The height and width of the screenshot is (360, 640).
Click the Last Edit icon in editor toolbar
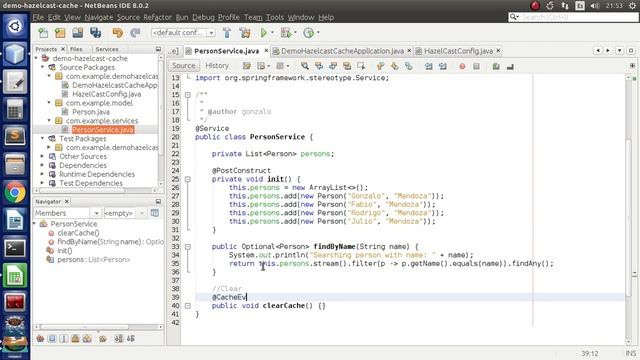(x=247, y=66)
